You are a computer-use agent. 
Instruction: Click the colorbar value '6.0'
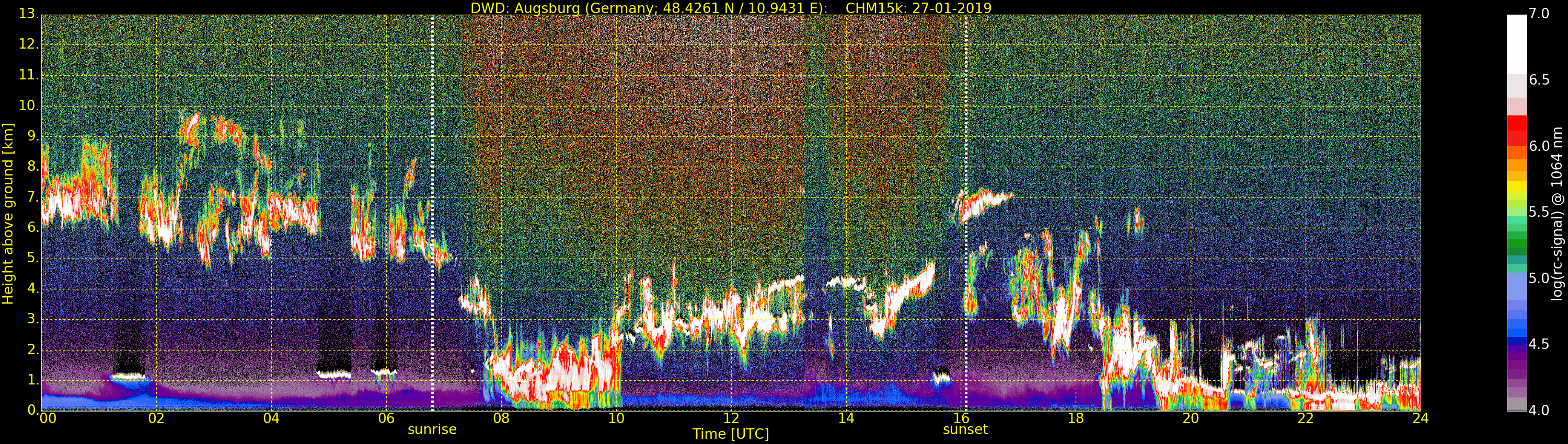pos(1539,146)
